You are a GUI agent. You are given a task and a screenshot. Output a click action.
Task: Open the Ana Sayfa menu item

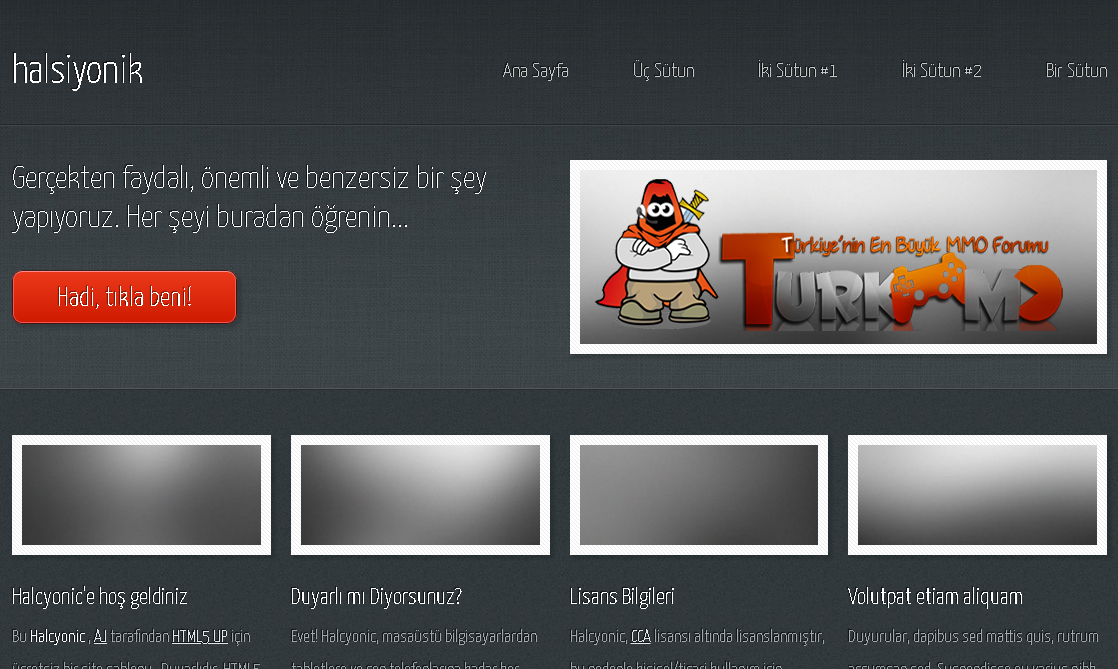[535, 71]
